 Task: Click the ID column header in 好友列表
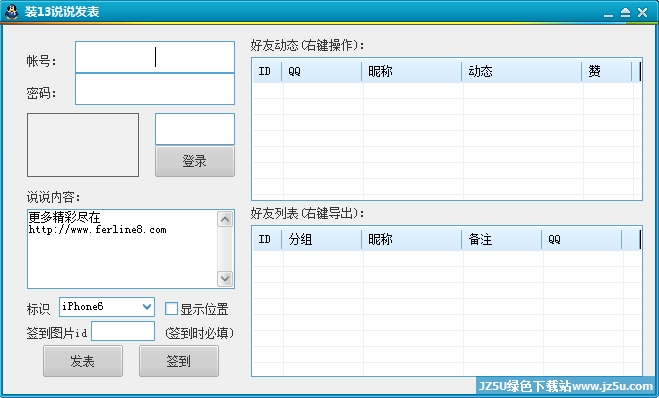pos(267,240)
